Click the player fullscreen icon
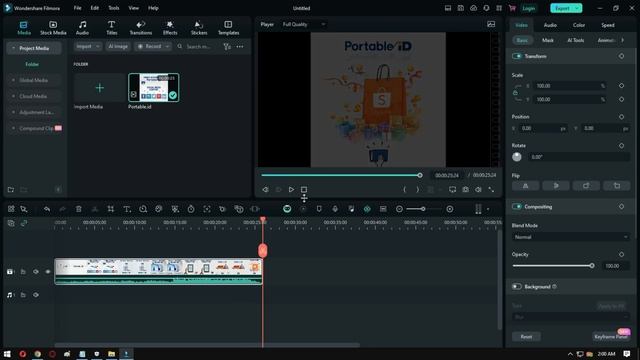Screen dimensions: 640x360 click(491, 189)
